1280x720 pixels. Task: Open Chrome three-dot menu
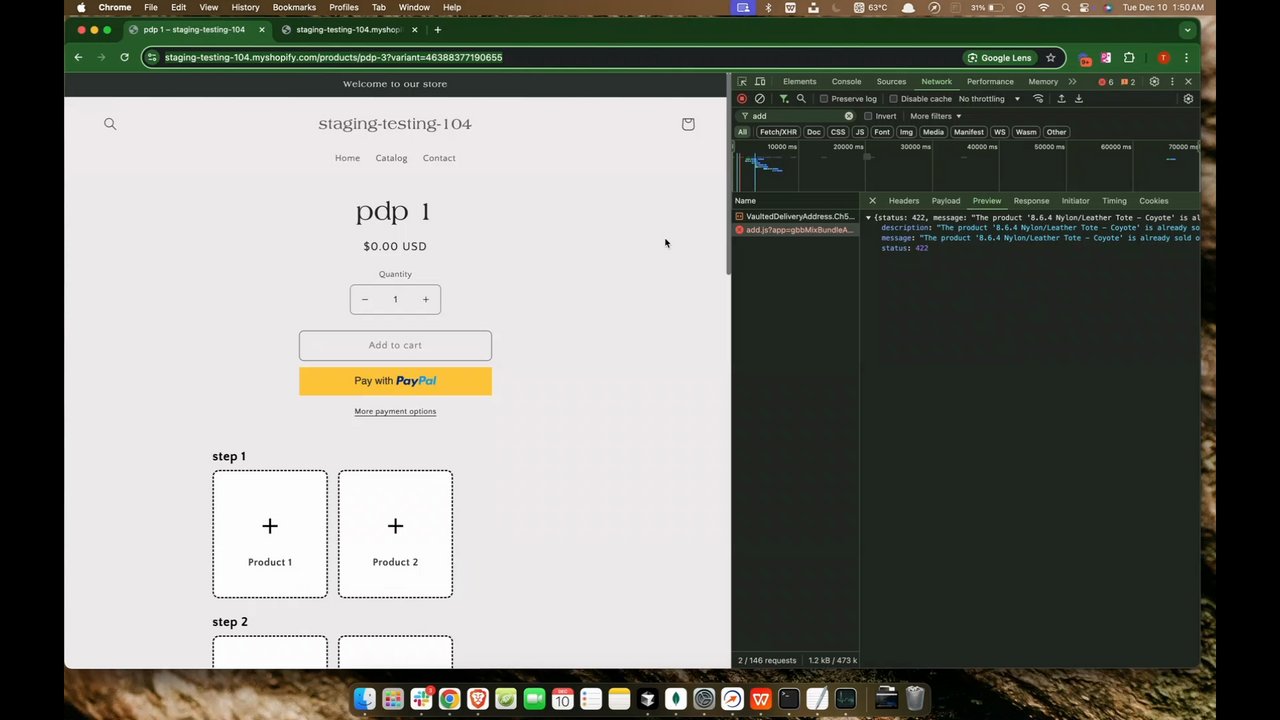pyautogui.click(x=1187, y=58)
